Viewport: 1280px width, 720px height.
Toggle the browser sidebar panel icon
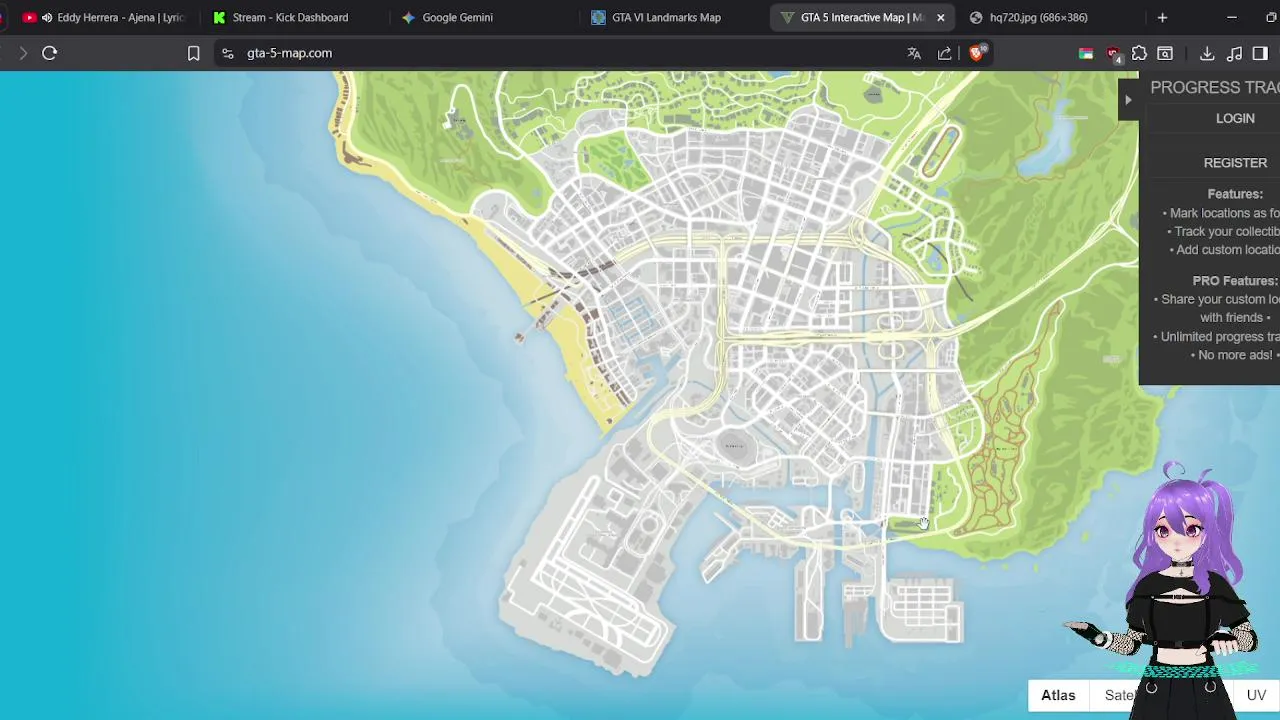1260,53
